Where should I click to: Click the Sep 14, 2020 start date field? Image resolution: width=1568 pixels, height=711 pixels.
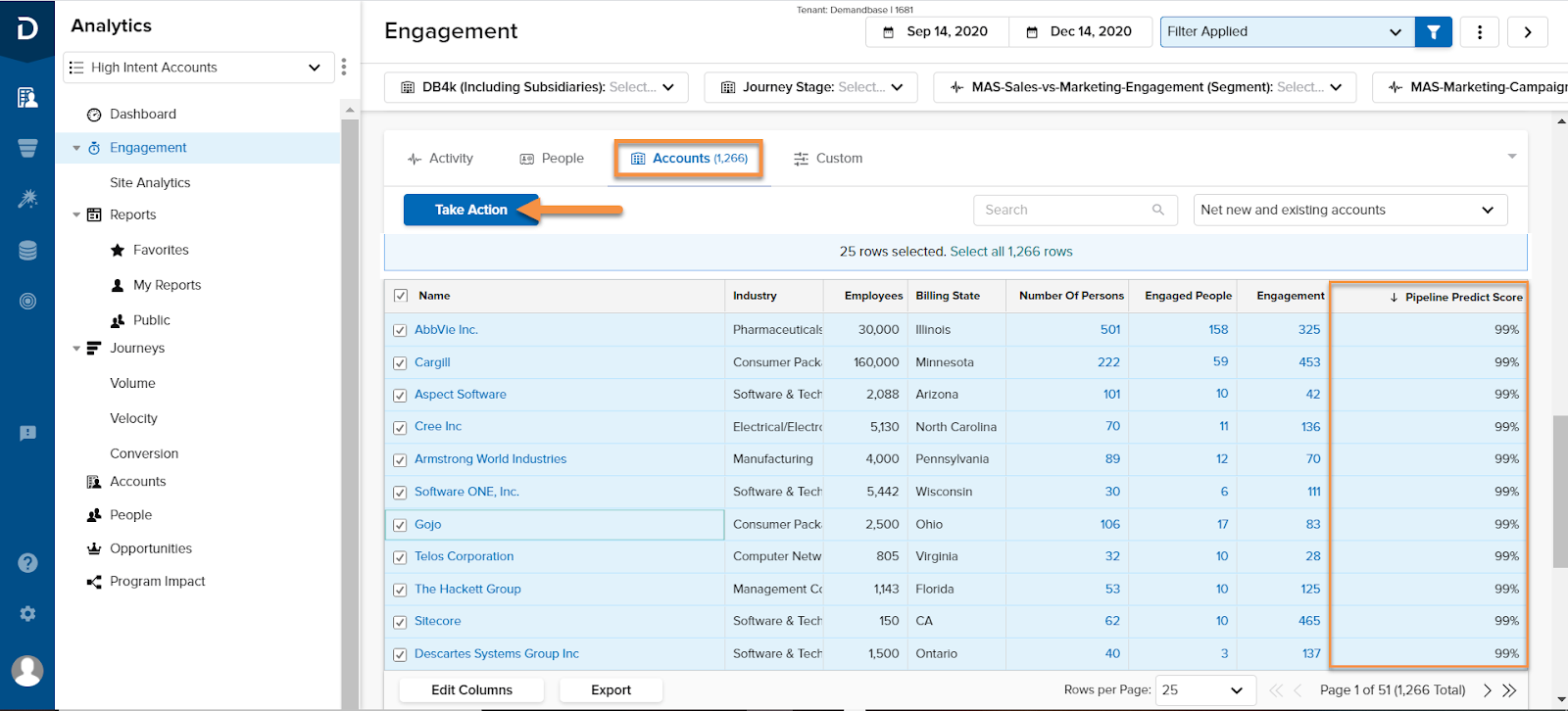(938, 32)
